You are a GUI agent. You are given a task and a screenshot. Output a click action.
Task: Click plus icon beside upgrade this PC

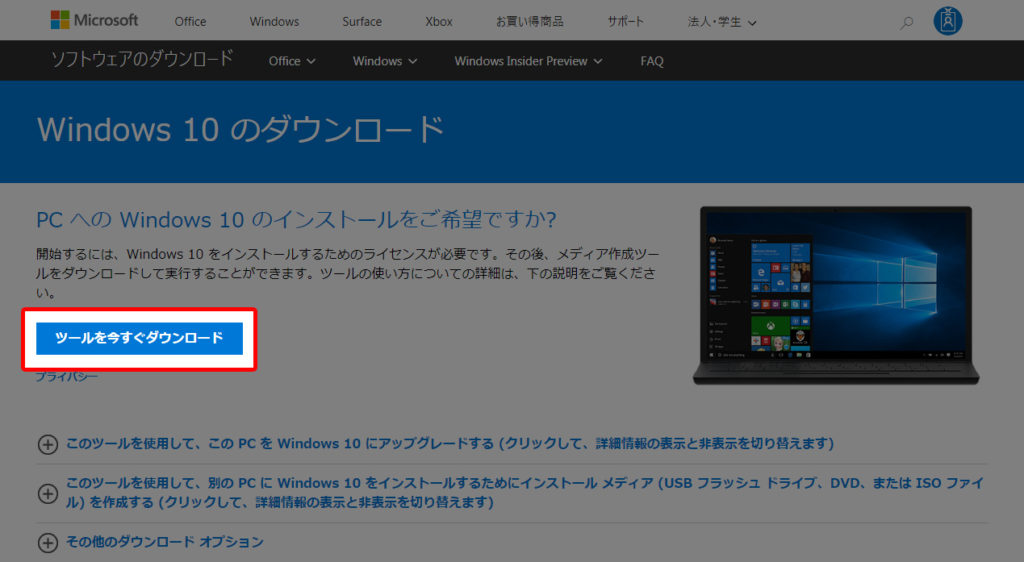[47, 444]
